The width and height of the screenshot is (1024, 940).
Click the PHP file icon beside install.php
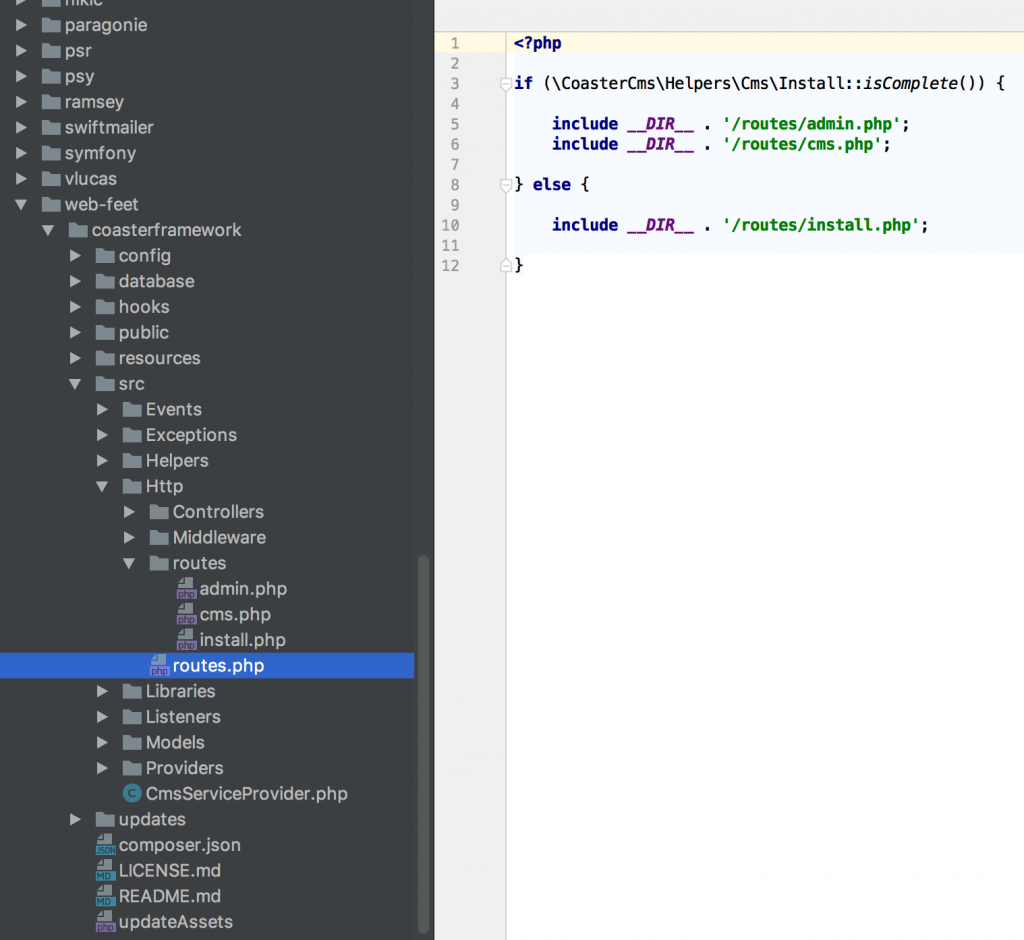[x=186, y=640]
